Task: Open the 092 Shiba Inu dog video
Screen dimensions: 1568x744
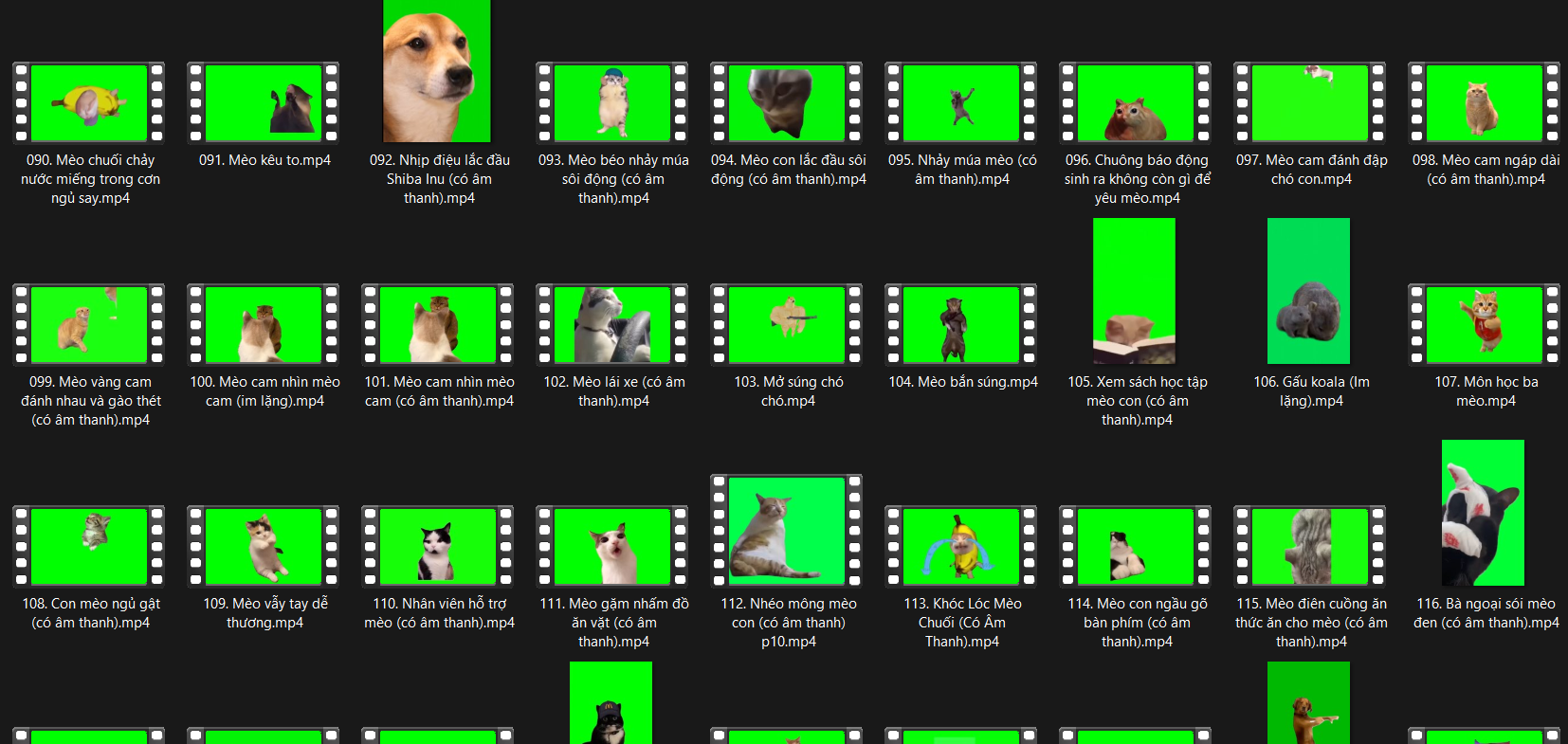Action: pos(437,71)
